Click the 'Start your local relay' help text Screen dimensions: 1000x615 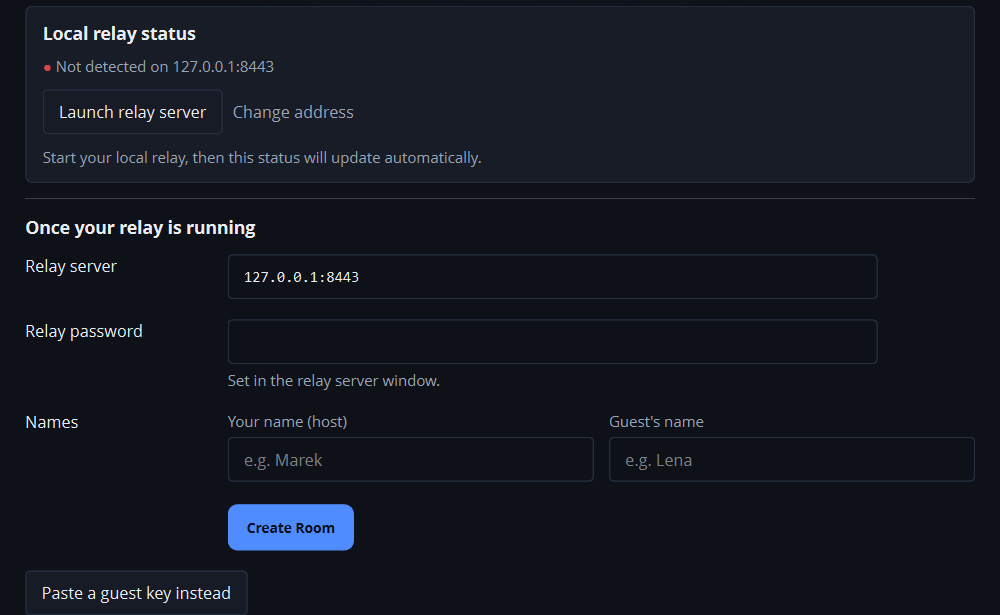(262, 158)
